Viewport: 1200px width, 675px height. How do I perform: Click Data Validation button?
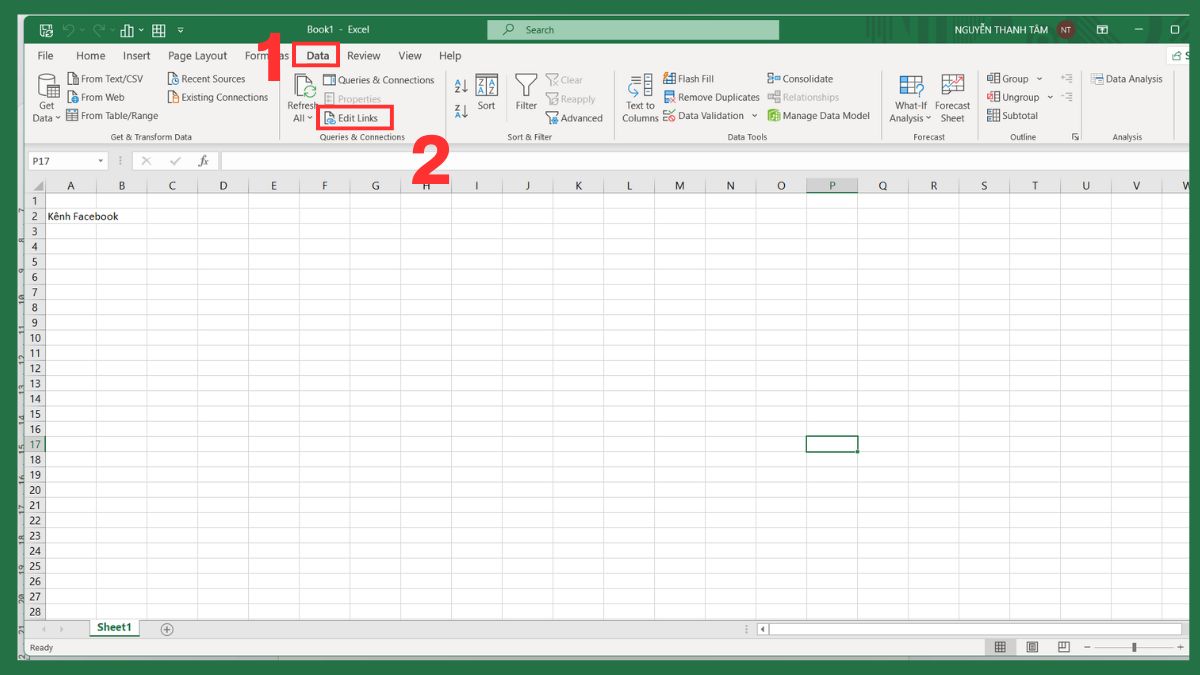point(704,116)
